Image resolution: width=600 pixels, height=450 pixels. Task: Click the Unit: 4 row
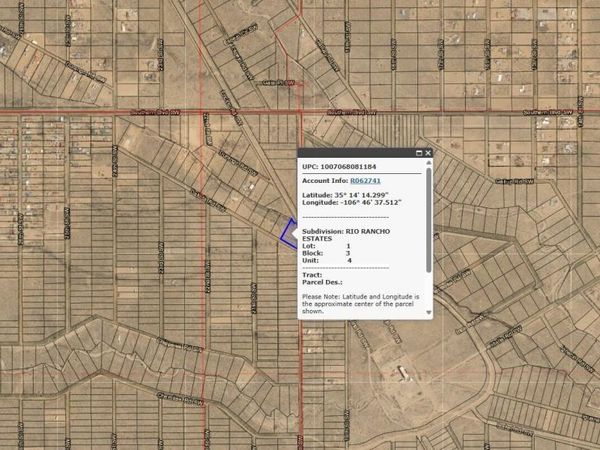[327, 261]
